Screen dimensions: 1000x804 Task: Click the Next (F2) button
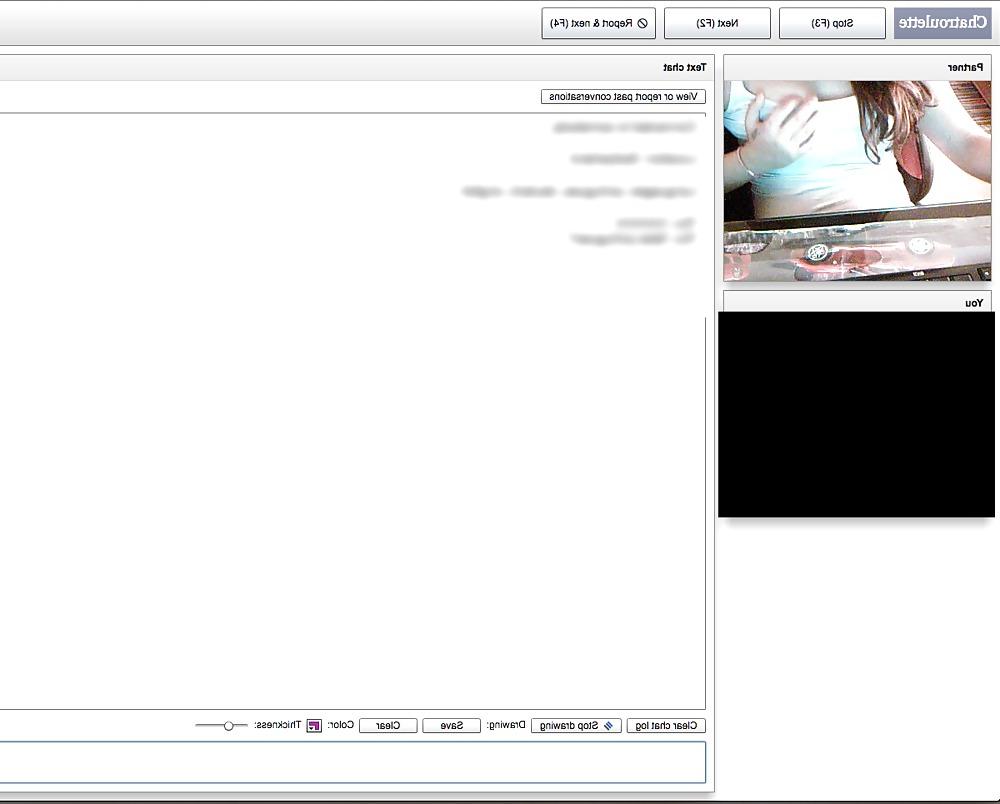717,23
